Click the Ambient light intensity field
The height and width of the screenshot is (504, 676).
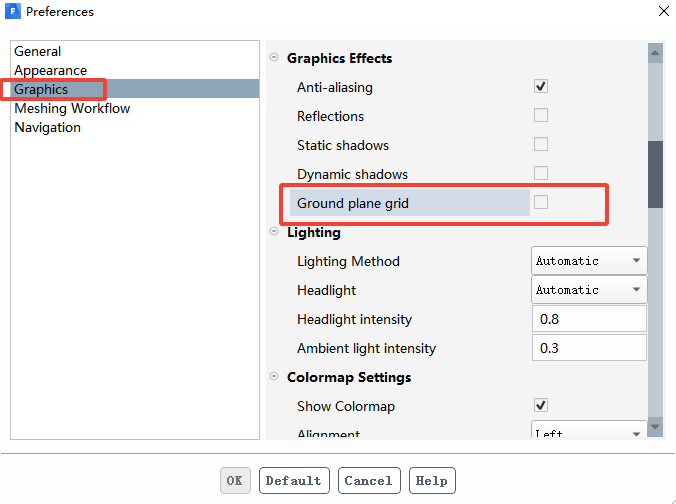click(589, 347)
